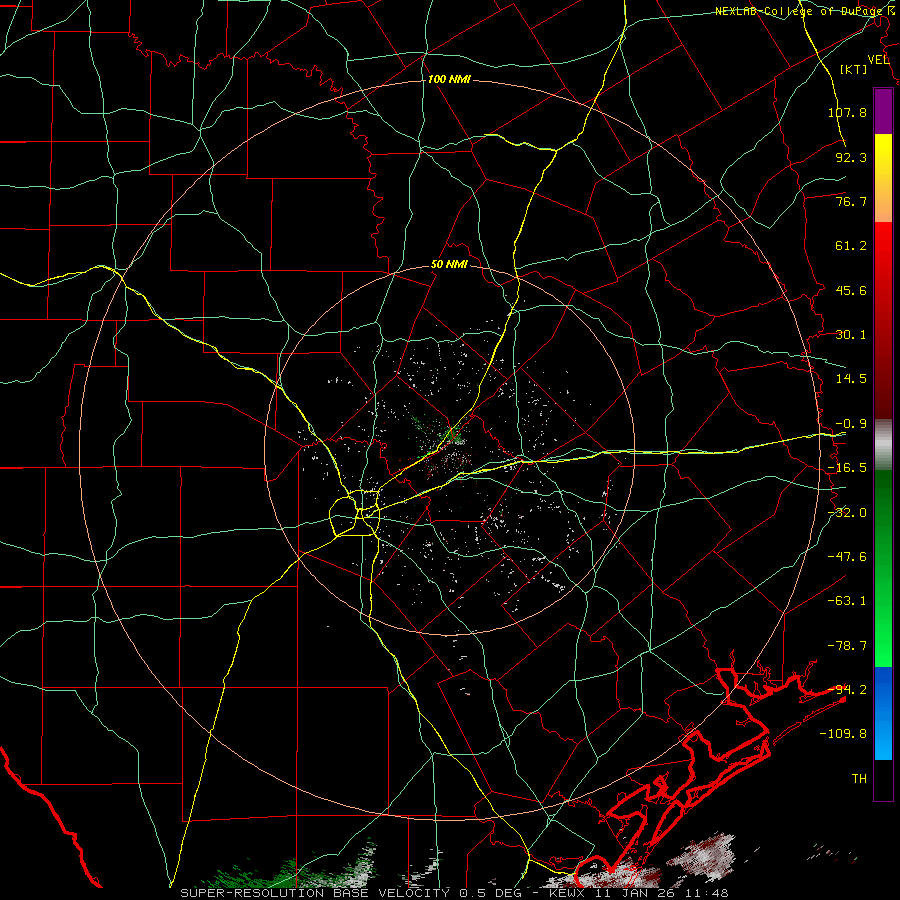The image size is (900, 900).
Task: Click the 50 NMI range ring label
Action: (x=449, y=265)
